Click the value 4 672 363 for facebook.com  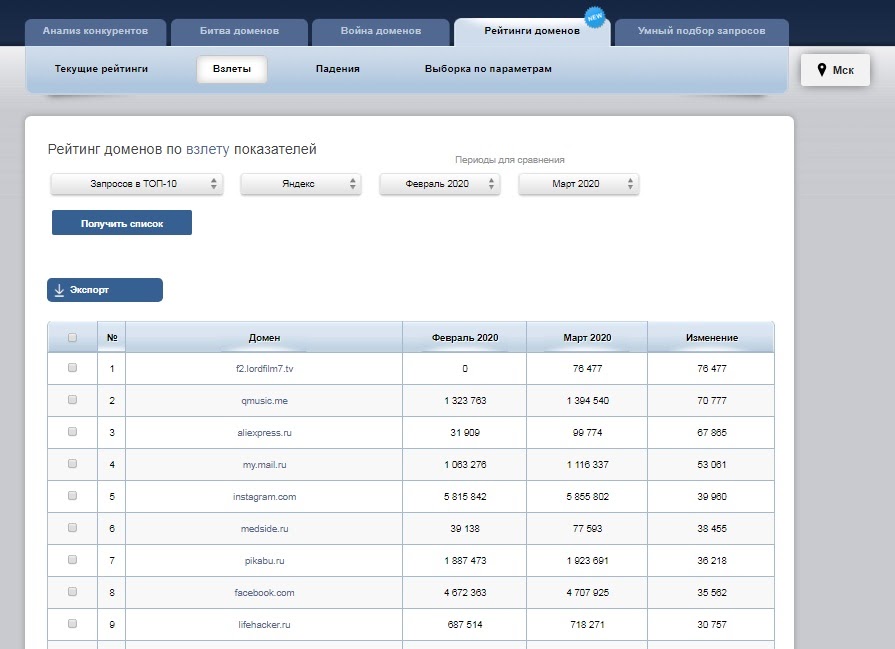[x=465, y=592]
